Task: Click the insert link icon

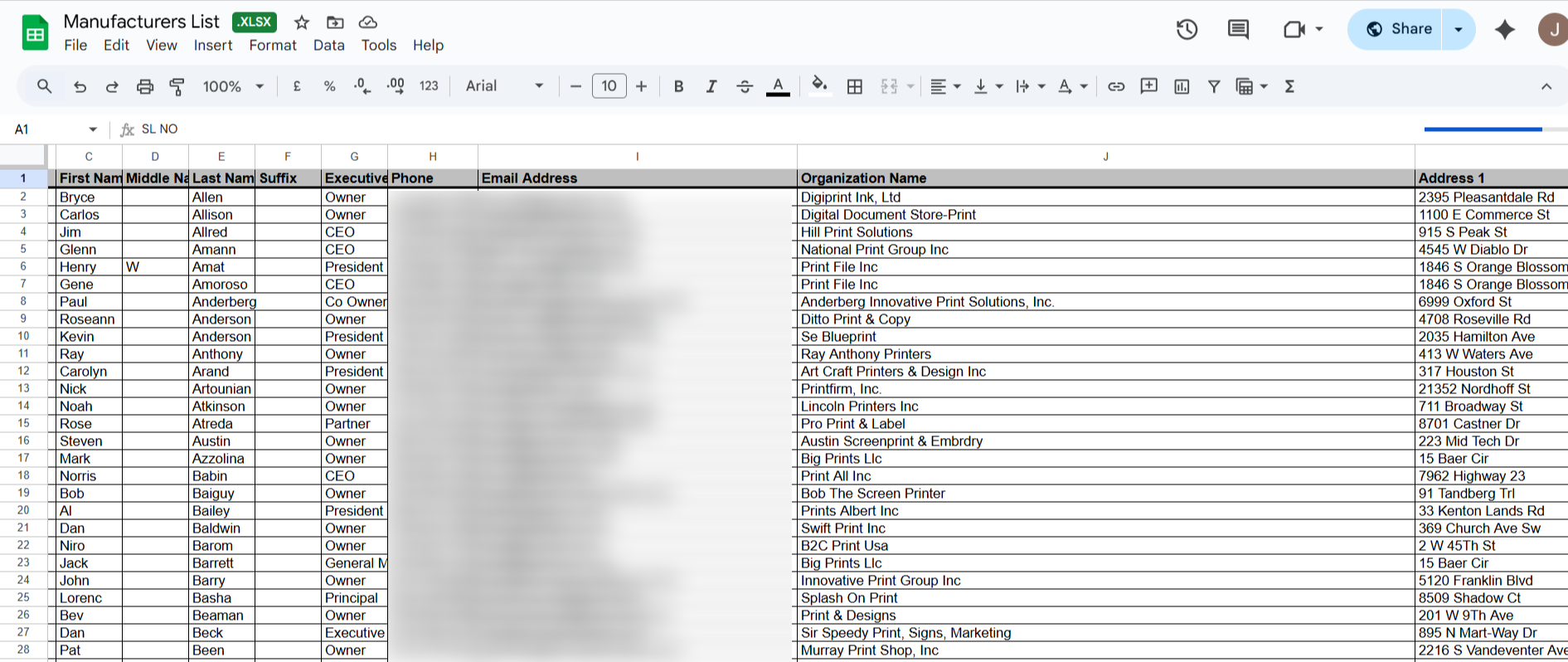Action: (1116, 86)
